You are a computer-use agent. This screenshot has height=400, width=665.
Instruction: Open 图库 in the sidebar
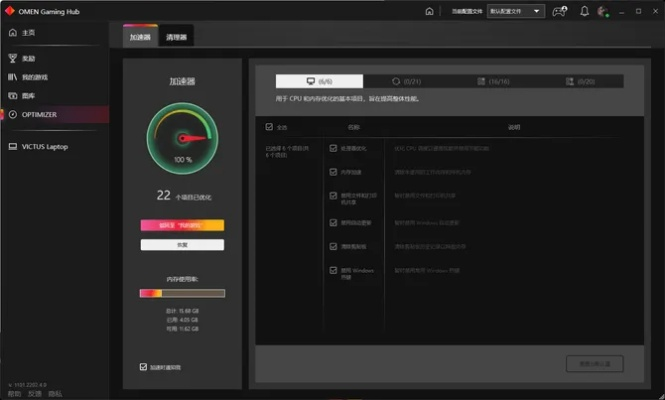[x=28, y=95]
